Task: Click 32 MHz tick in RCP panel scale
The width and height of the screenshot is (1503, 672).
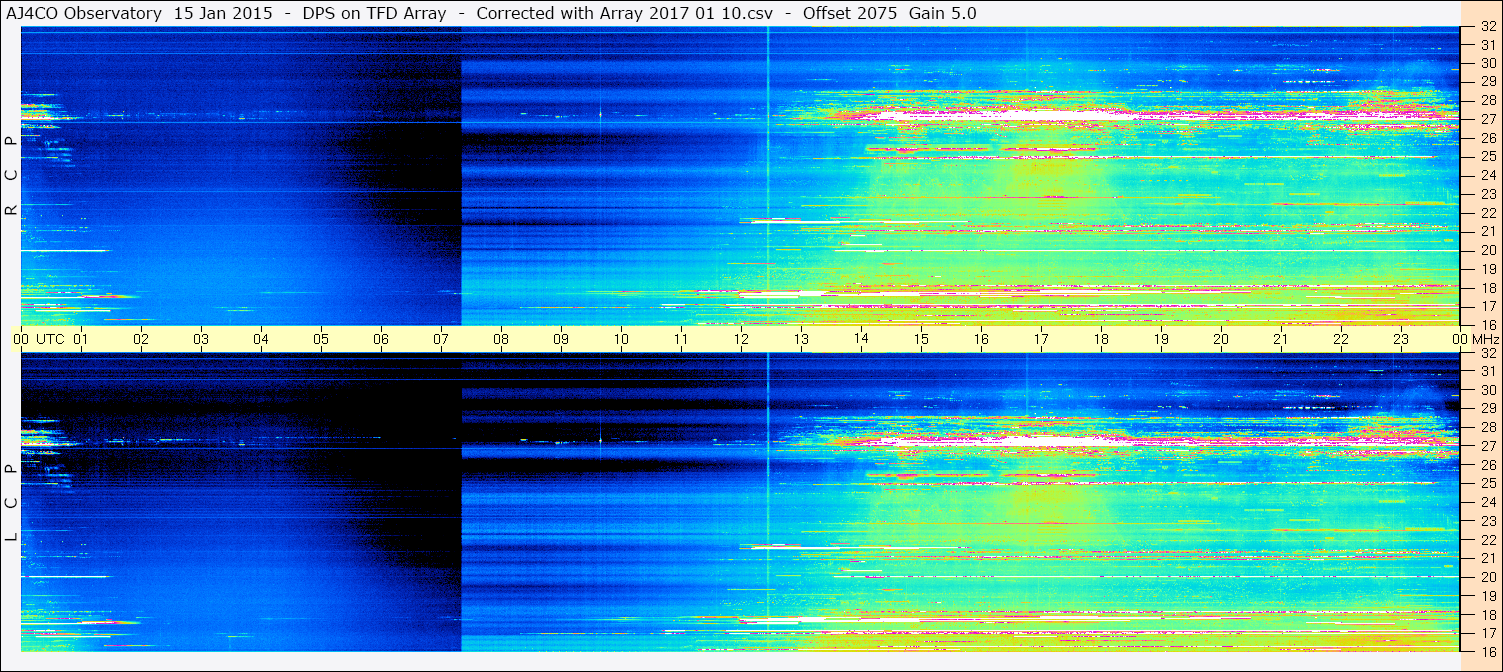Action: coord(1487,27)
